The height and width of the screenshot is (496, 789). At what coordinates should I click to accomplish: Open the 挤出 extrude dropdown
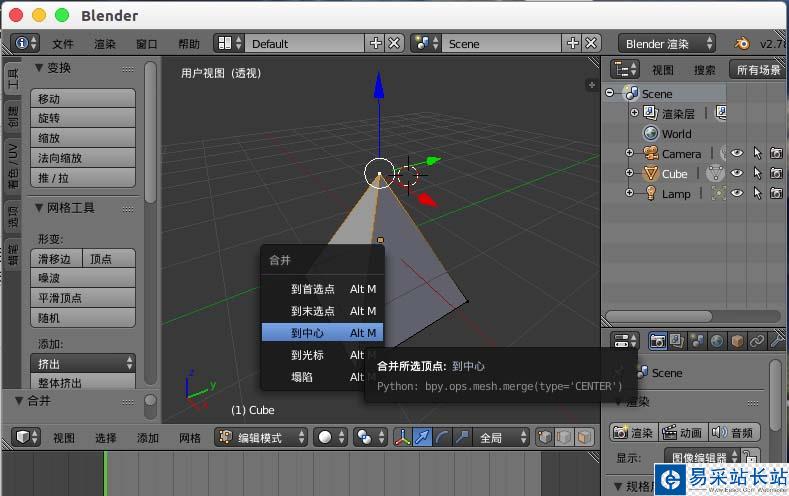click(83, 363)
